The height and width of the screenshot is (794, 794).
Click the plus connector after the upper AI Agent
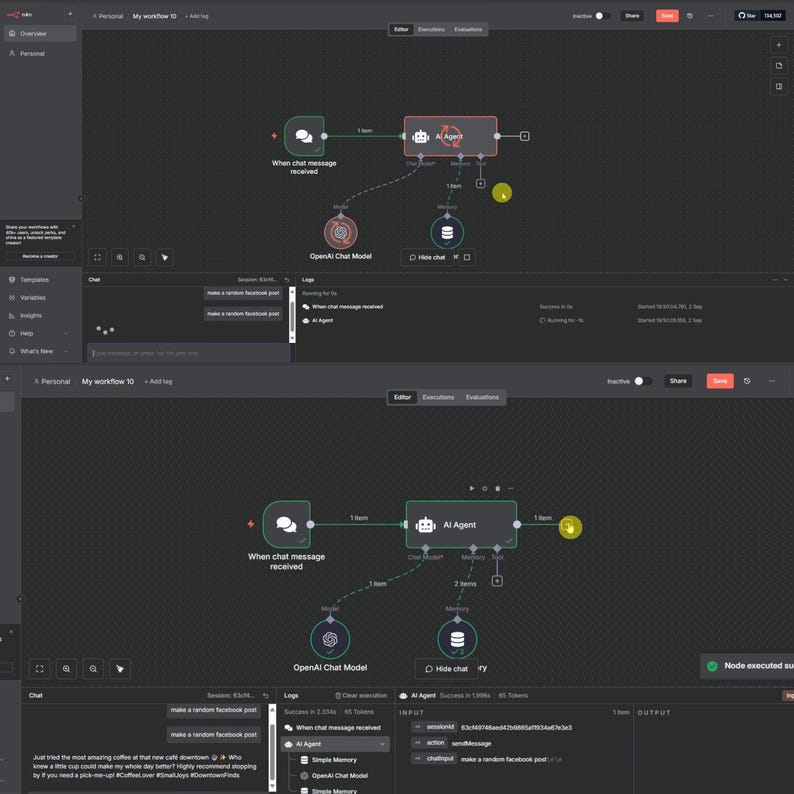click(525, 136)
